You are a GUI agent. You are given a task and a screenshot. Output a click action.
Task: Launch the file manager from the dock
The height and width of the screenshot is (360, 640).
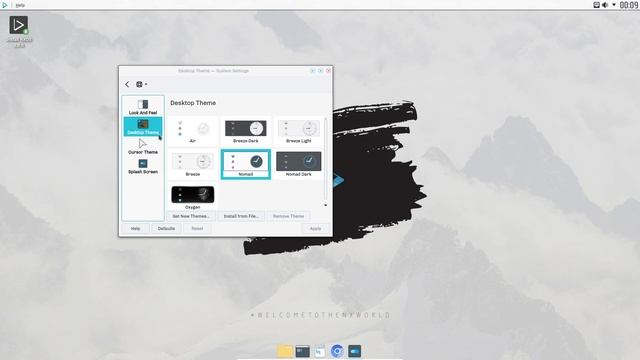click(x=285, y=351)
